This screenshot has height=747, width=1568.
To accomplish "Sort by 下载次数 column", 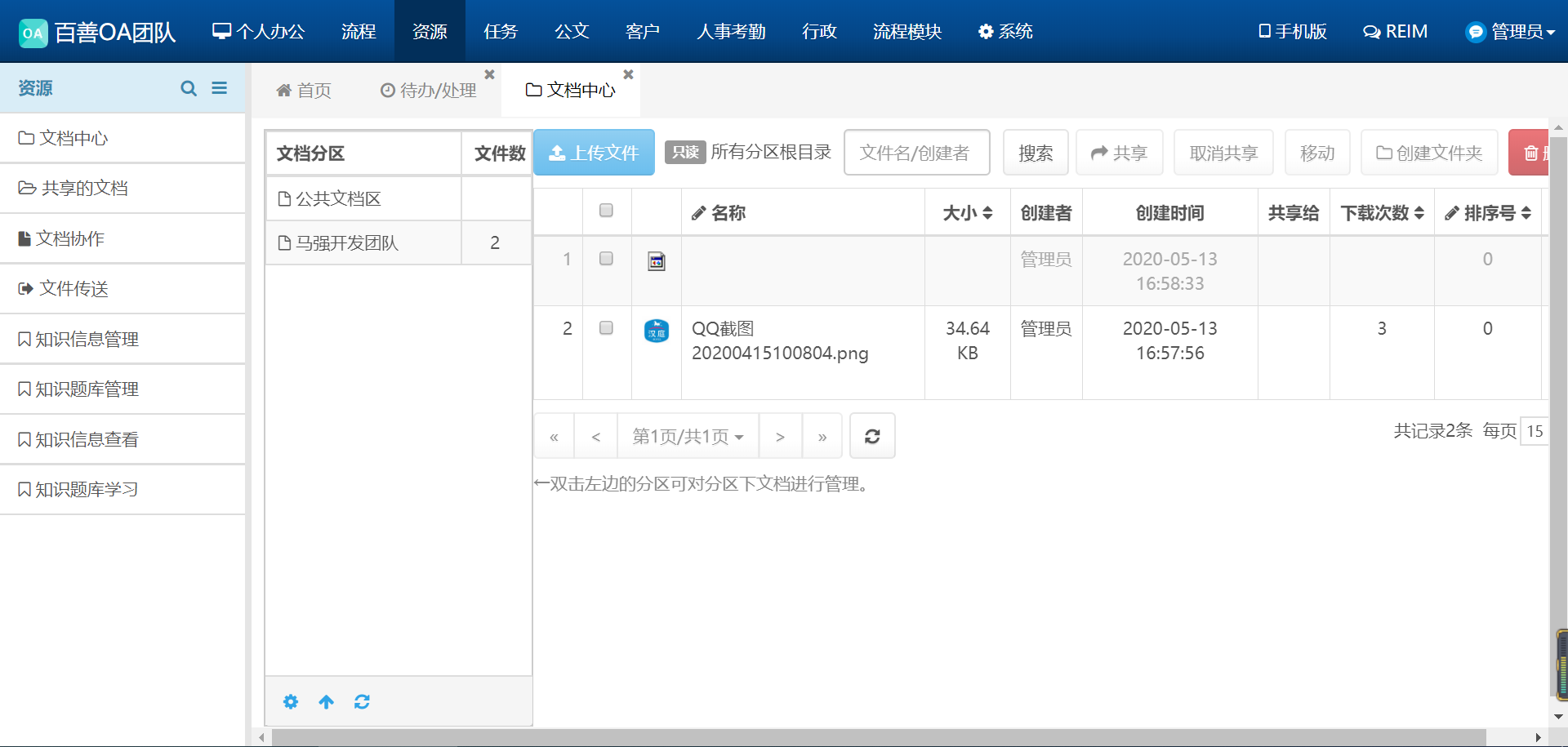I will tap(1382, 213).
